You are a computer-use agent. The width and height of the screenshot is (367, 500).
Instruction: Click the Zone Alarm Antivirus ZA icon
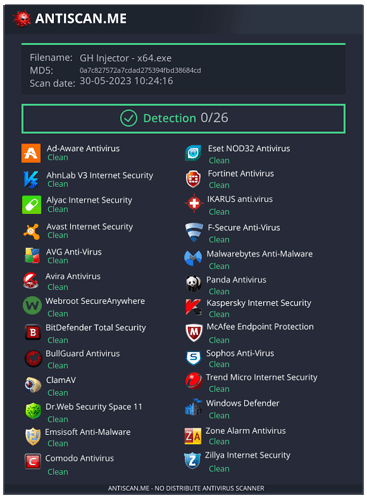193,436
